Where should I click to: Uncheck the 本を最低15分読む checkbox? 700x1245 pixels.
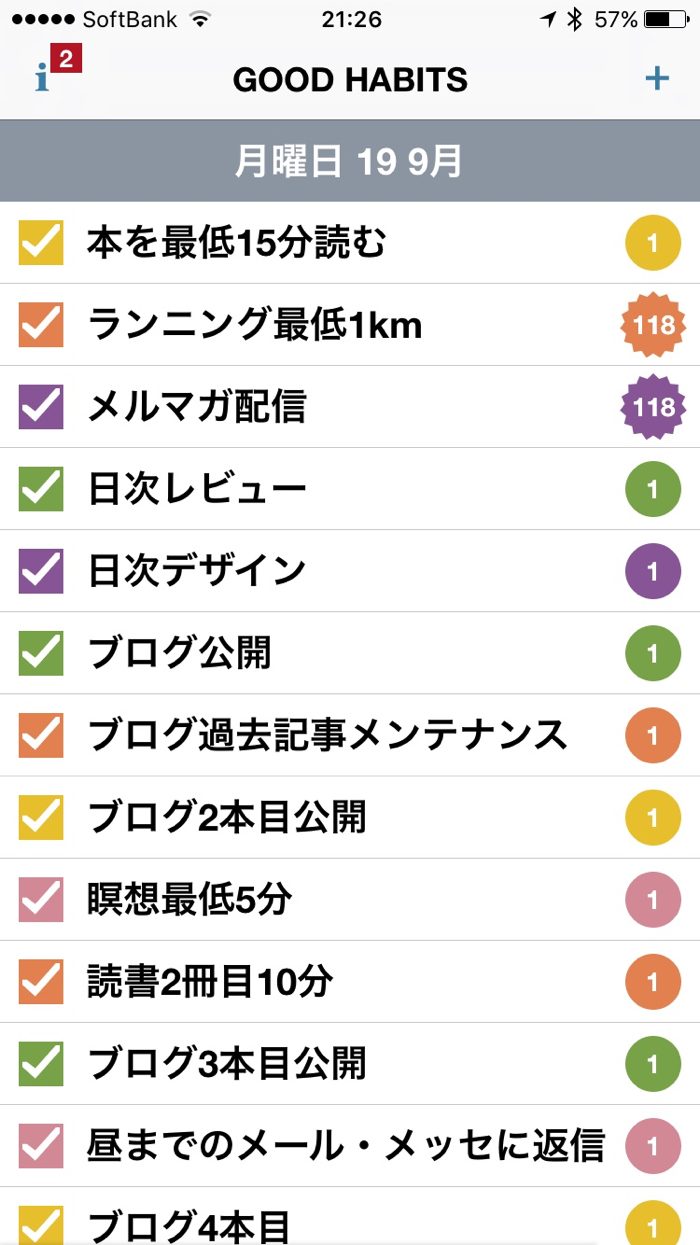41,243
